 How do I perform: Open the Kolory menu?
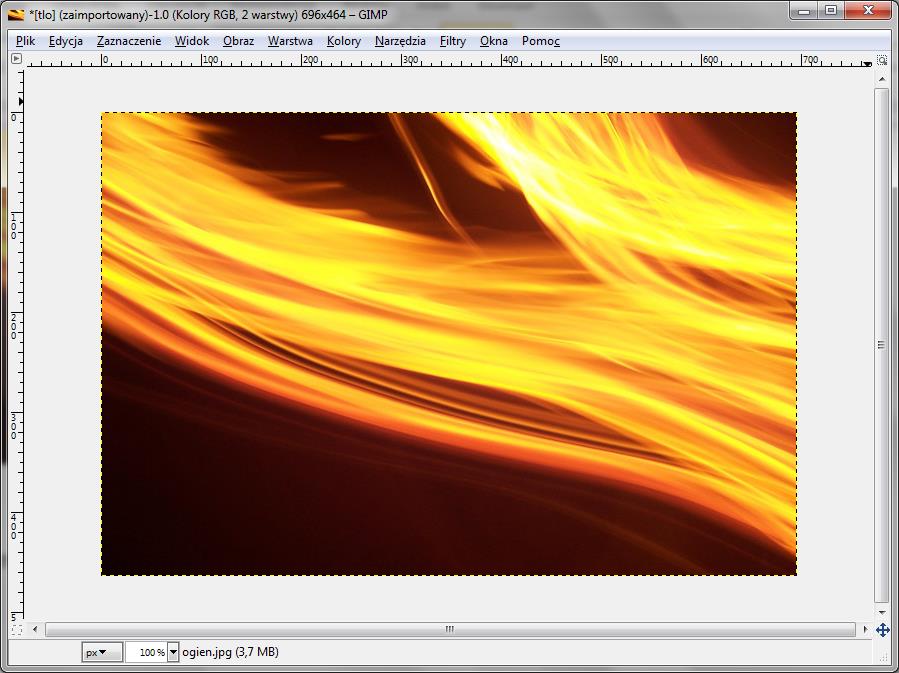coord(343,41)
